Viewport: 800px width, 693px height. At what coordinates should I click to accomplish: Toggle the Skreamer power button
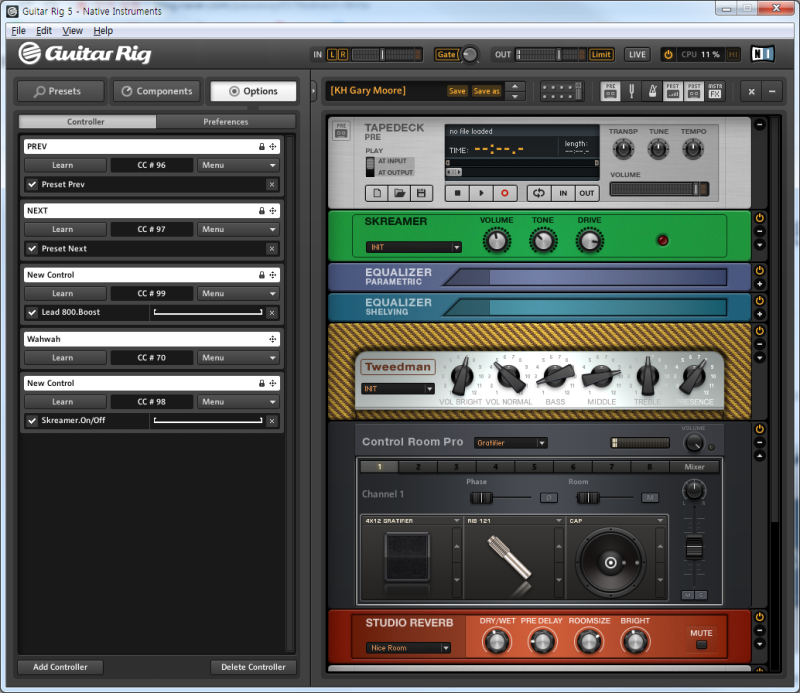(760, 218)
